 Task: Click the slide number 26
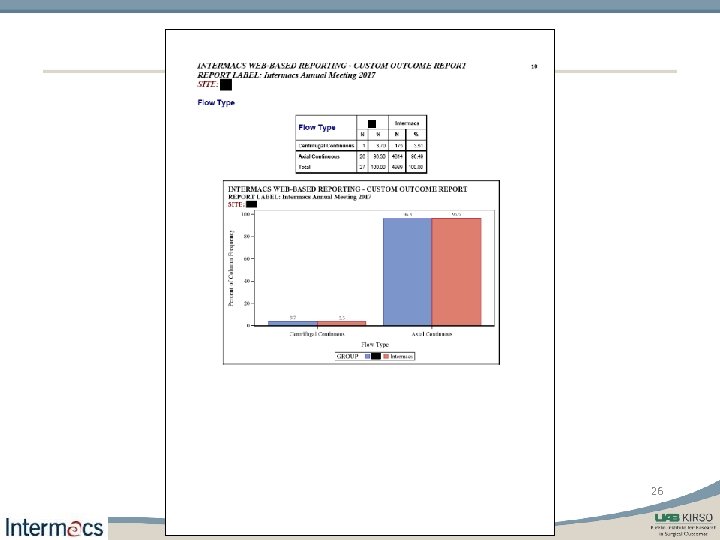pos(657,491)
